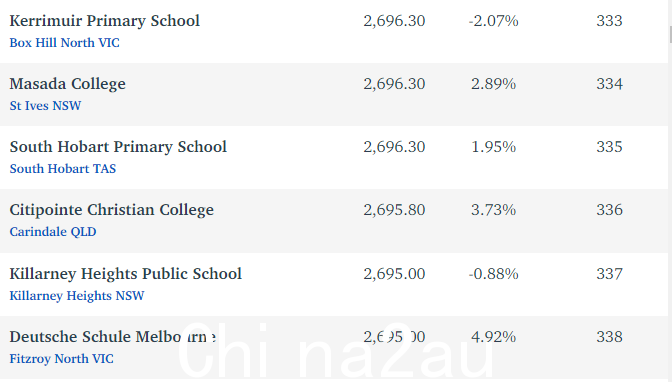Open the Killarney Heights NSW link

[77, 296]
